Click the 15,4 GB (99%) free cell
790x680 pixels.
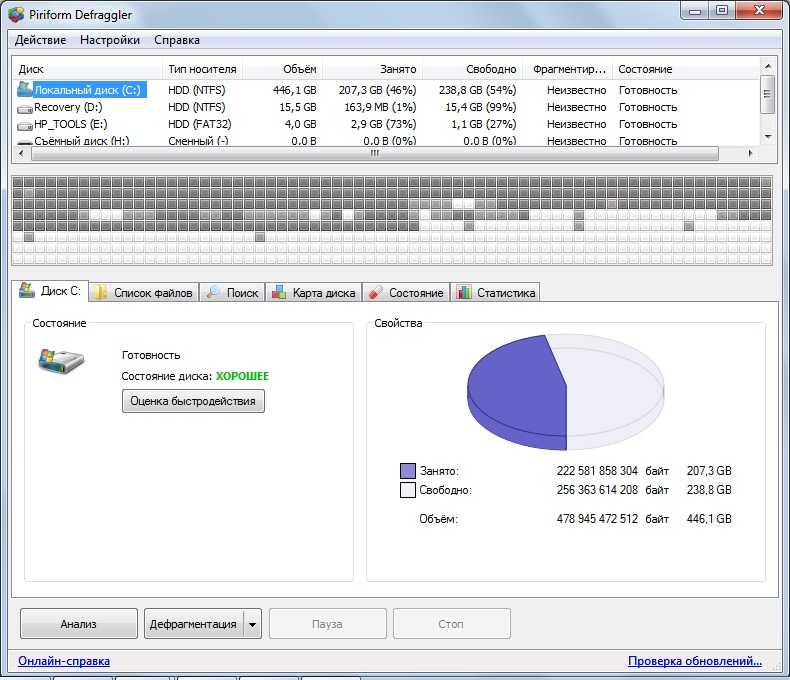(x=481, y=107)
